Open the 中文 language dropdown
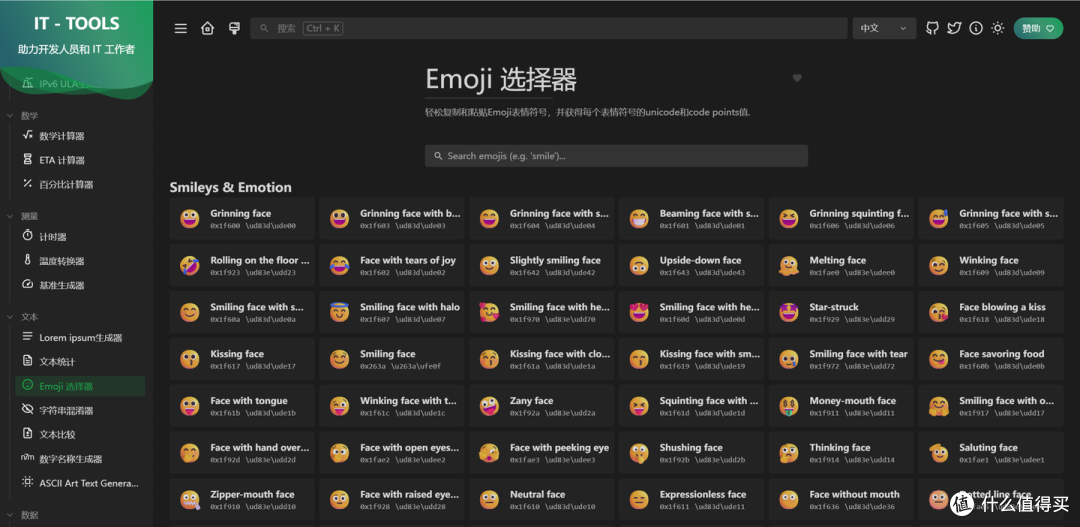The height and width of the screenshot is (527, 1080). (x=884, y=28)
